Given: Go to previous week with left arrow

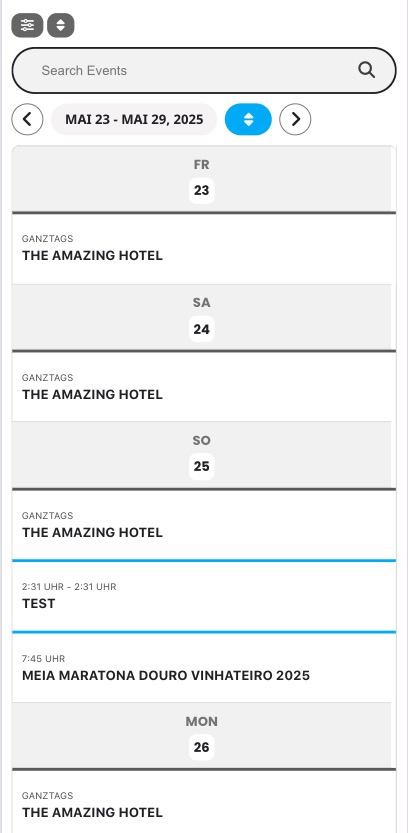Looking at the screenshot, I should (x=27, y=119).
